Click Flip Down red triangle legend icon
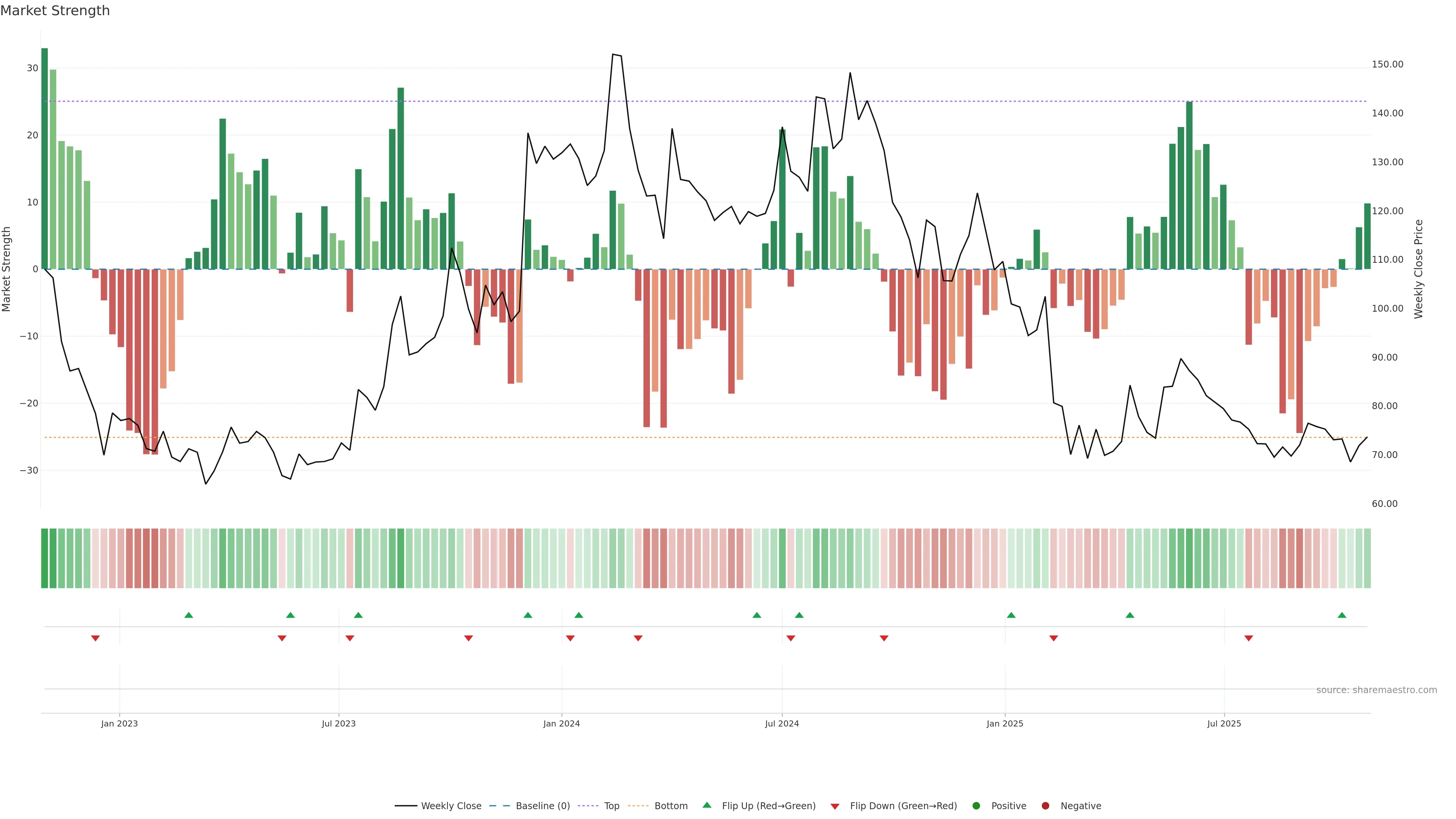The image size is (1456, 819). coord(835,806)
